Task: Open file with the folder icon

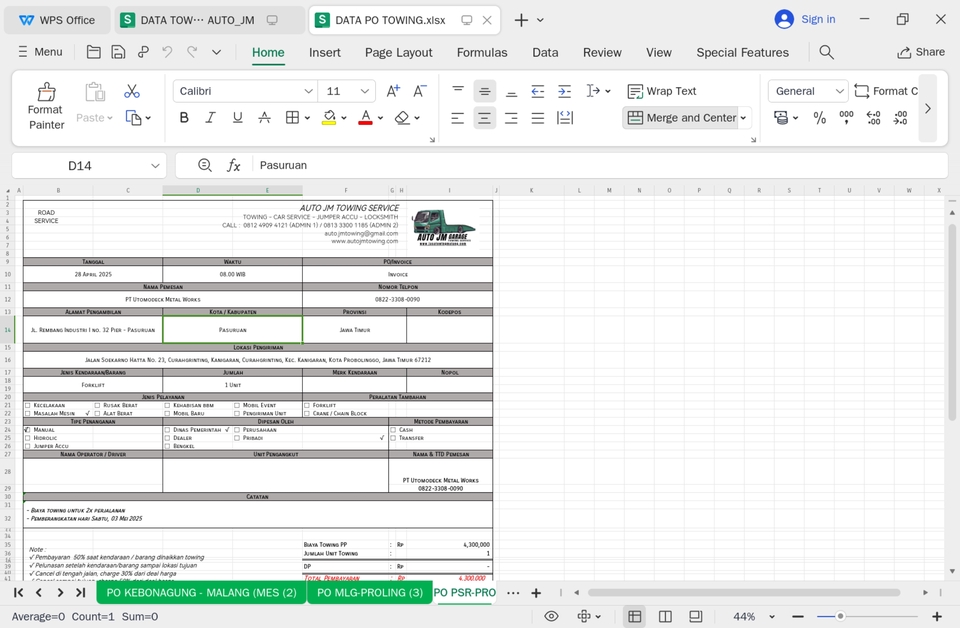Action: [x=94, y=52]
